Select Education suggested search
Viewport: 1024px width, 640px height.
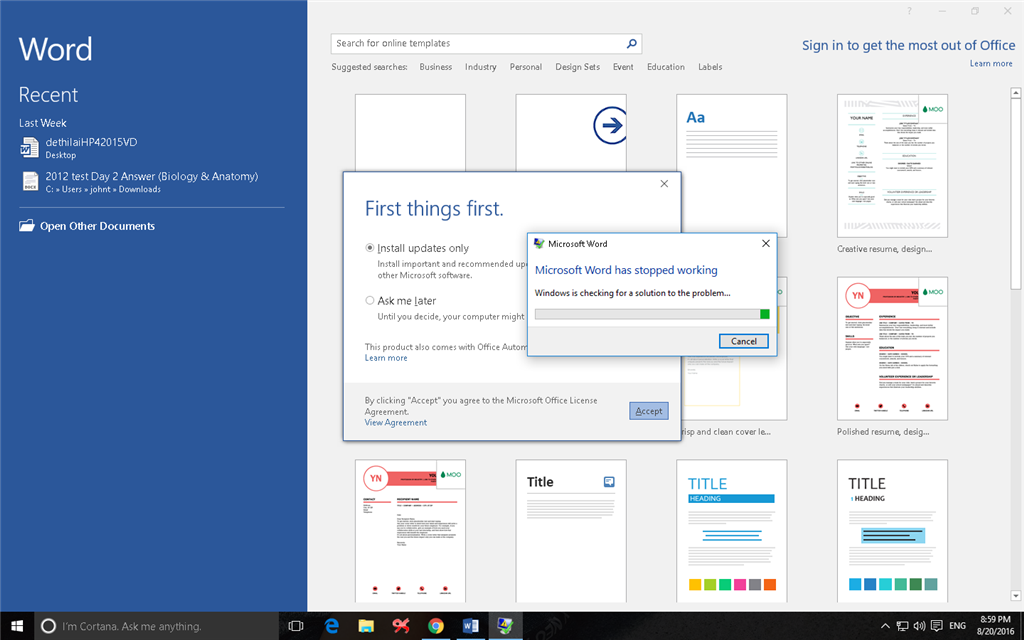[x=665, y=67]
